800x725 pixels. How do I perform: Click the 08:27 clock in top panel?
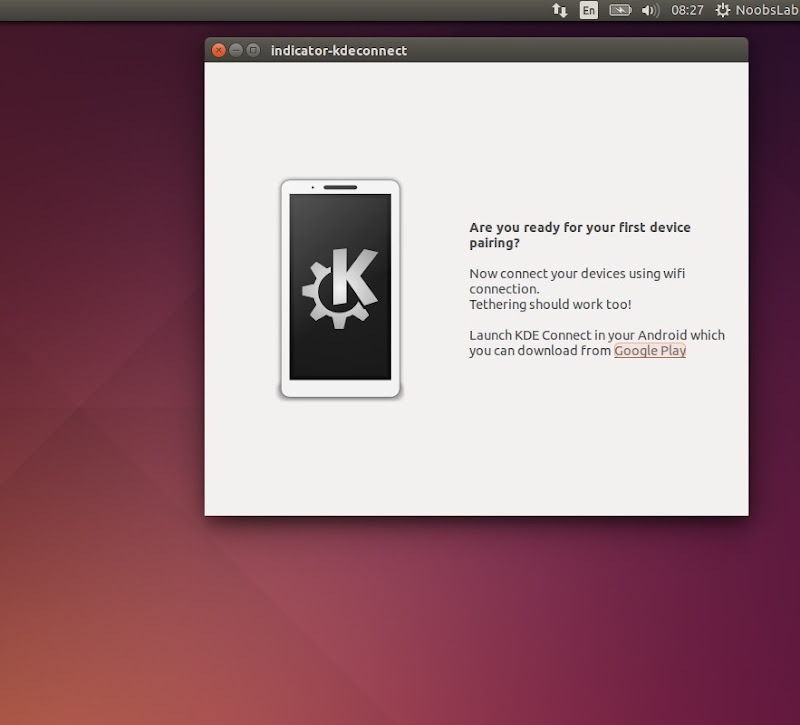pyautogui.click(x=687, y=10)
